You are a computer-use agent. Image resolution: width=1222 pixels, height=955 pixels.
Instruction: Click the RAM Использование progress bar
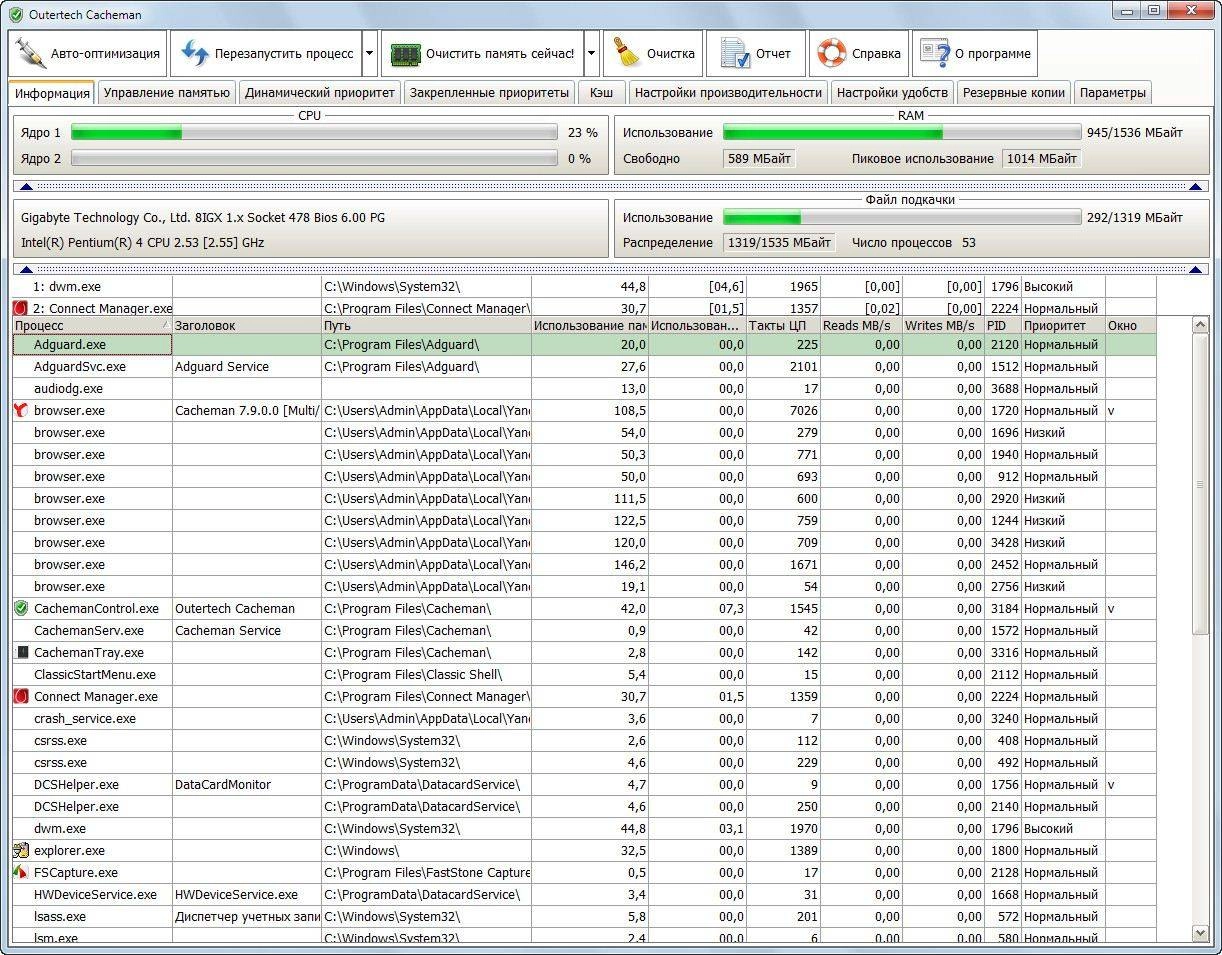(902, 132)
